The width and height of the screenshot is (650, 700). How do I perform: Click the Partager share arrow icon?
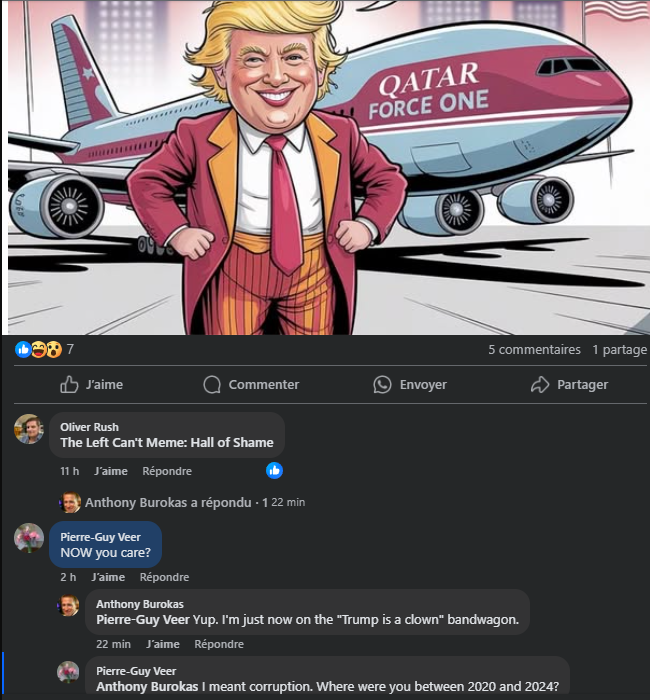pos(540,384)
